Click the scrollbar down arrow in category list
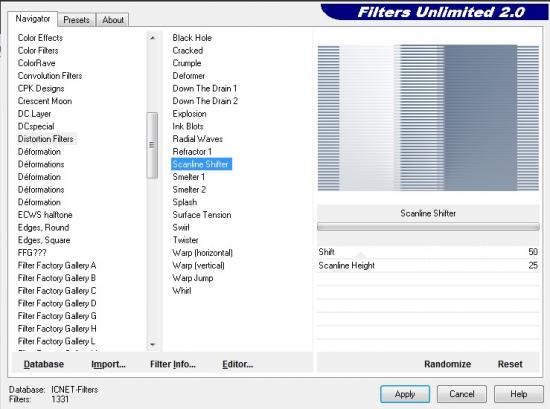 pos(152,344)
